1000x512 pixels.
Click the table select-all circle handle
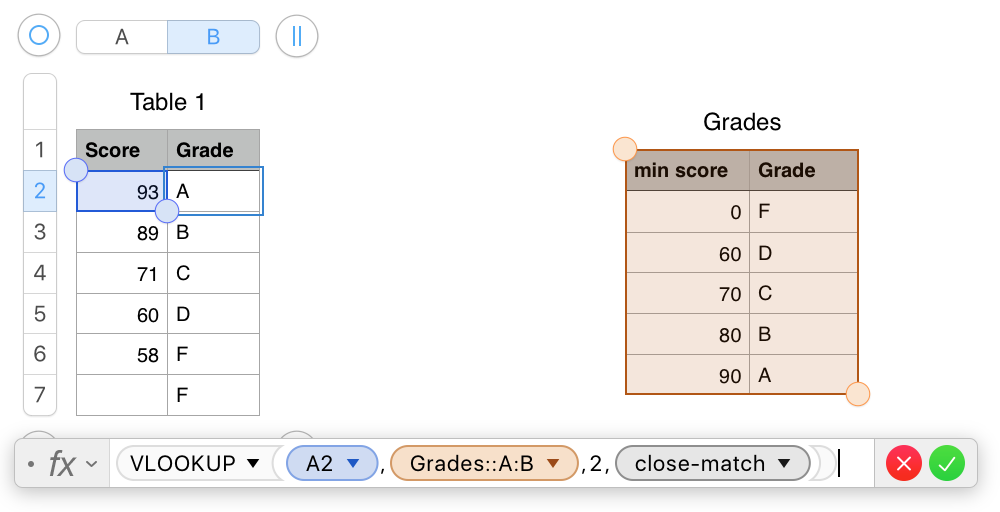[x=39, y=35]
